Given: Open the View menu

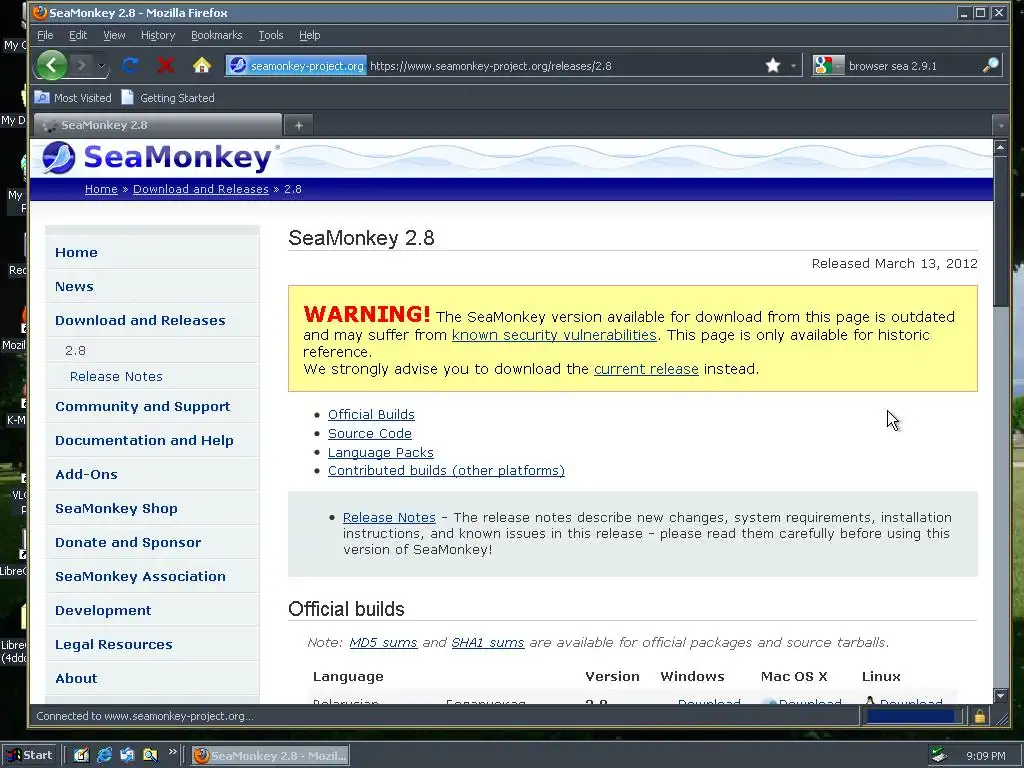Looking at the screenshot, I should point(114,35).
